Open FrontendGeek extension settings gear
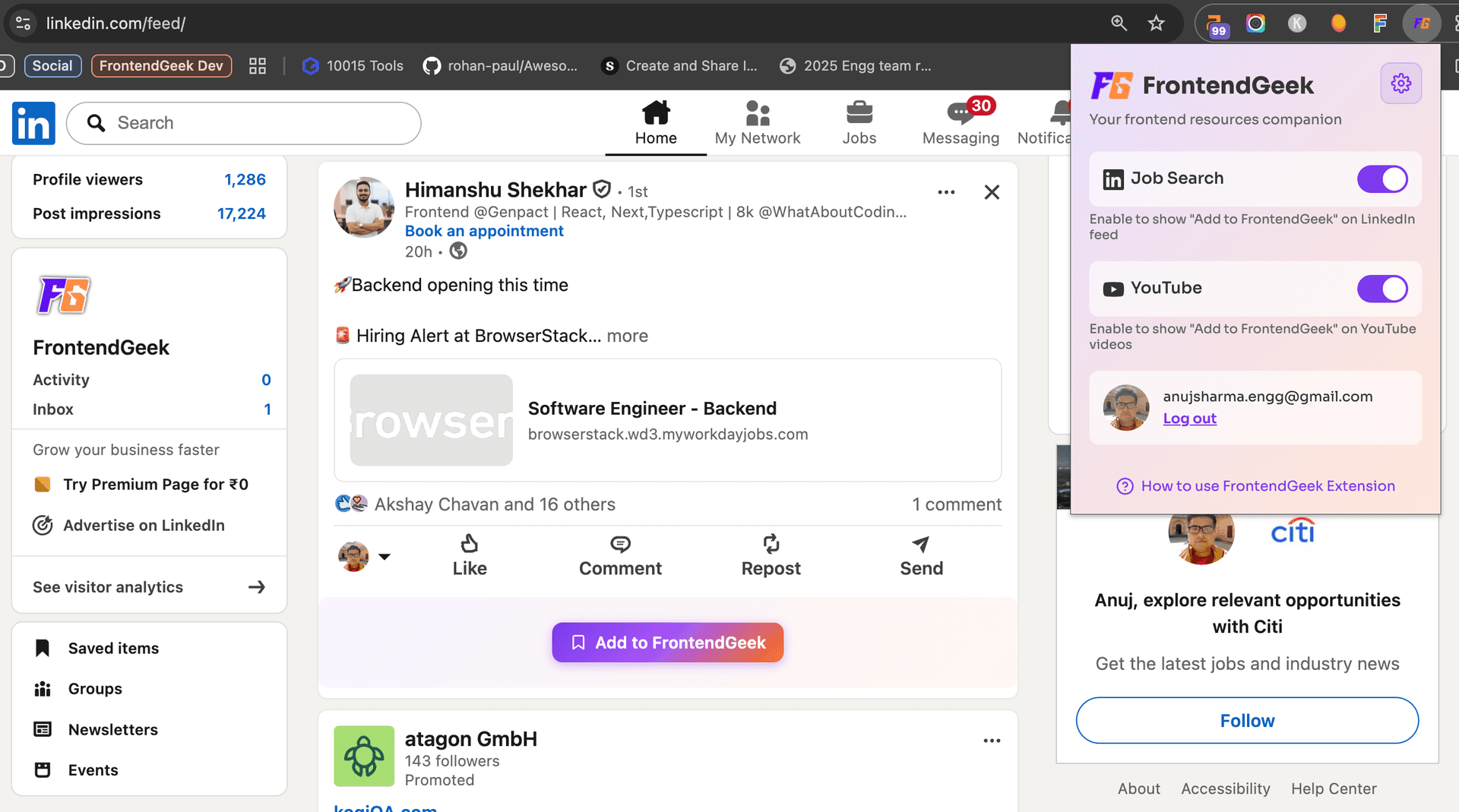 [x=1400, y=84]
